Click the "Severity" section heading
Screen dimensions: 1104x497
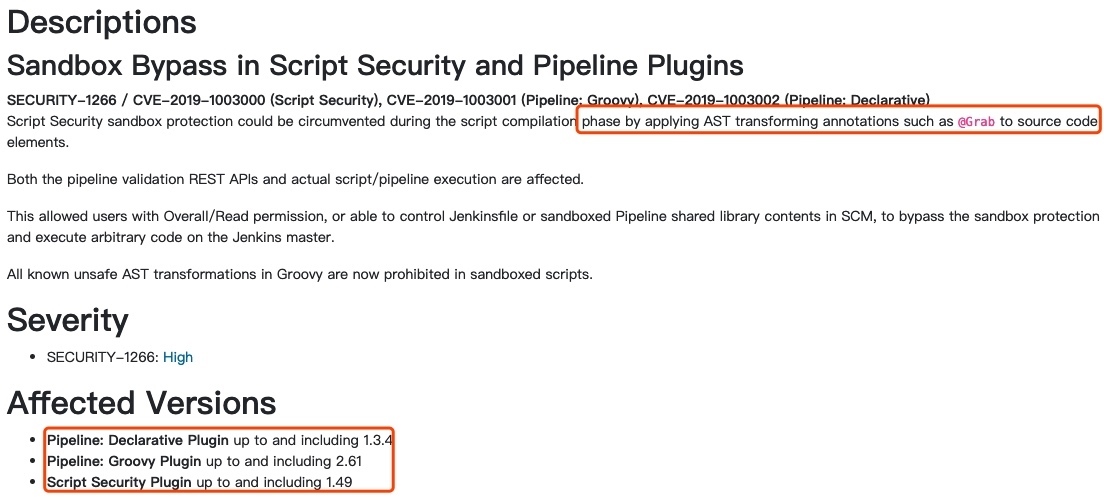(x=68, y=321)
